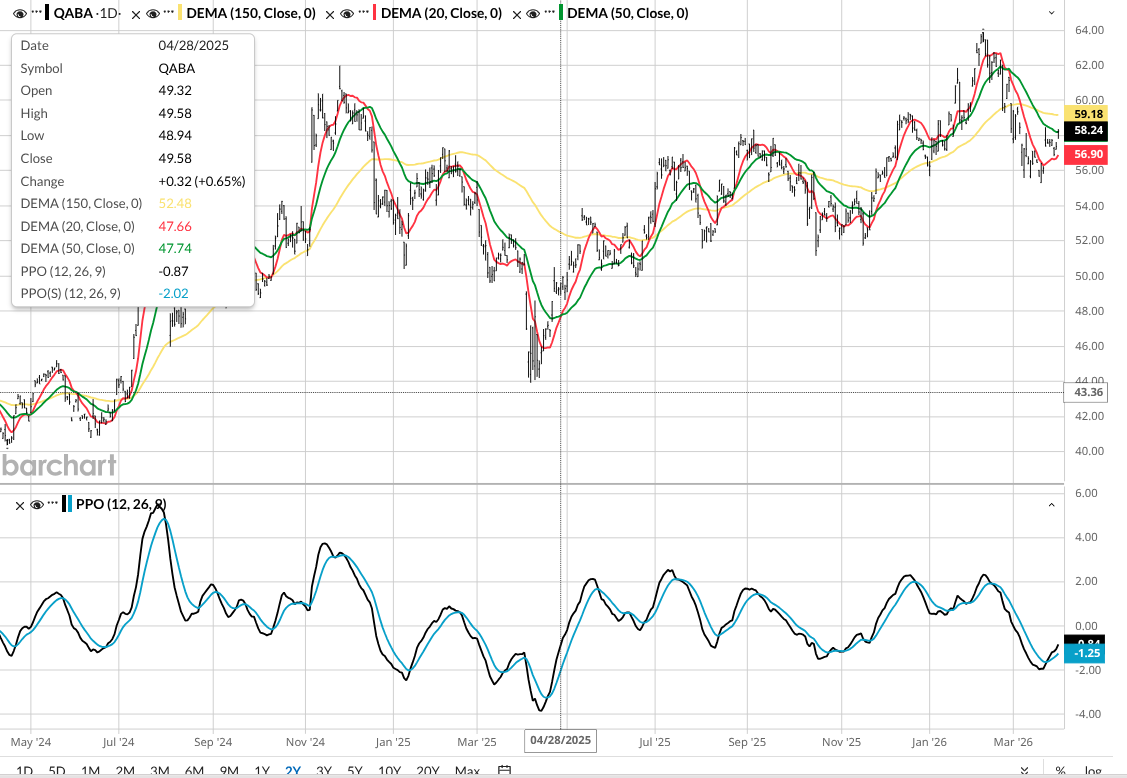Click the % percent scale button
Viewport: 1127px width, 778px height.
pos(1060,770)
